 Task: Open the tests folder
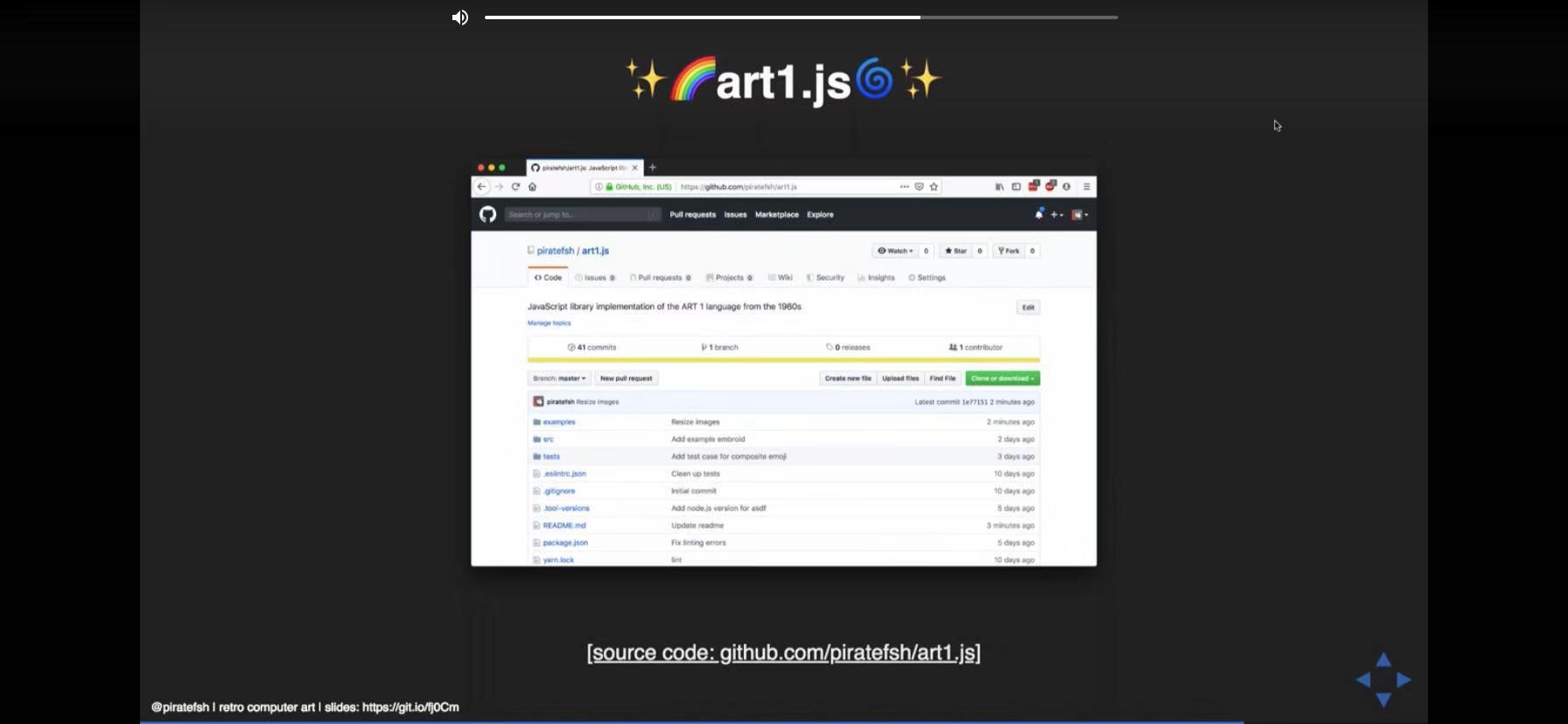tap(551, 456)
